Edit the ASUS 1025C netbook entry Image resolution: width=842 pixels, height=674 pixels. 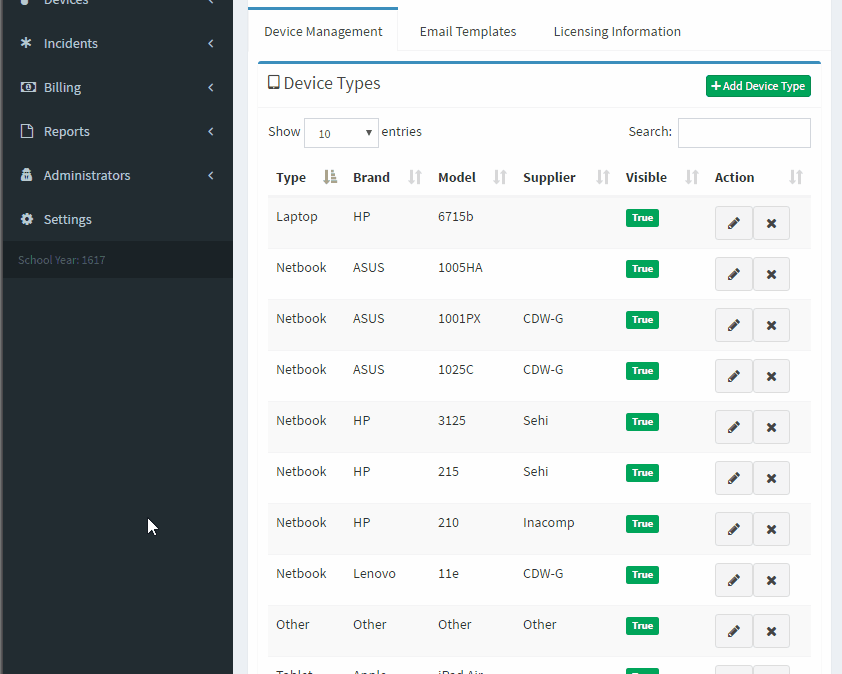pyautogui.click(x=734, y=376)
